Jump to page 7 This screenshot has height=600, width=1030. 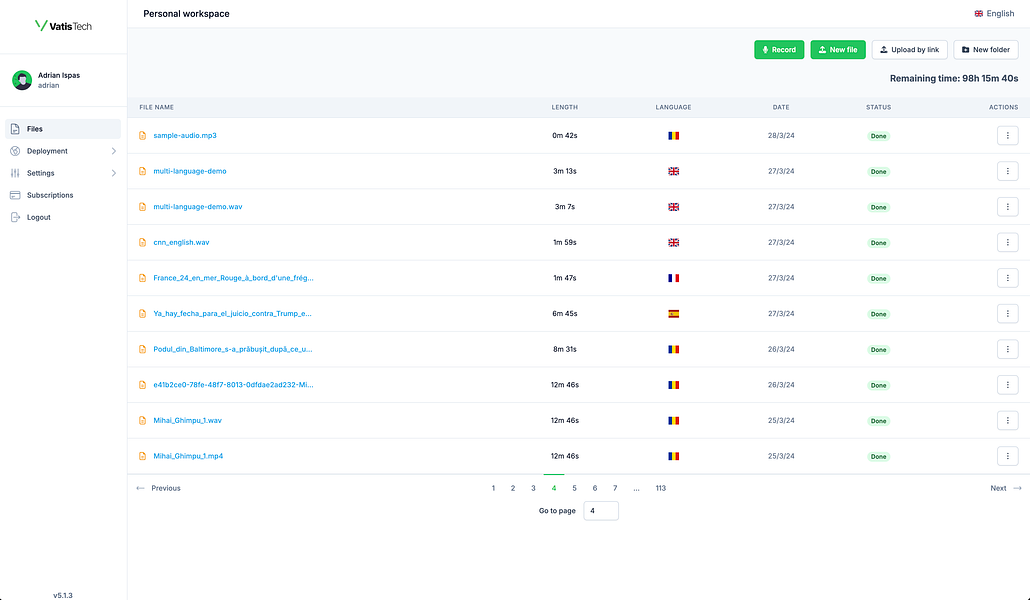coord(615,488)
